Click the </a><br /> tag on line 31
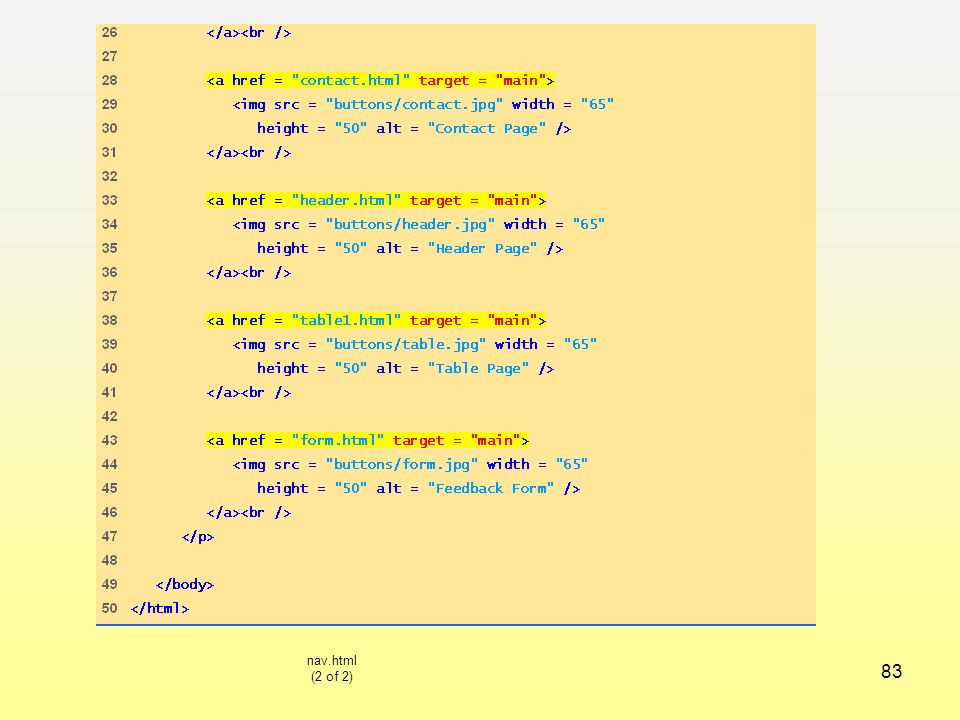 tap(249, 152)
